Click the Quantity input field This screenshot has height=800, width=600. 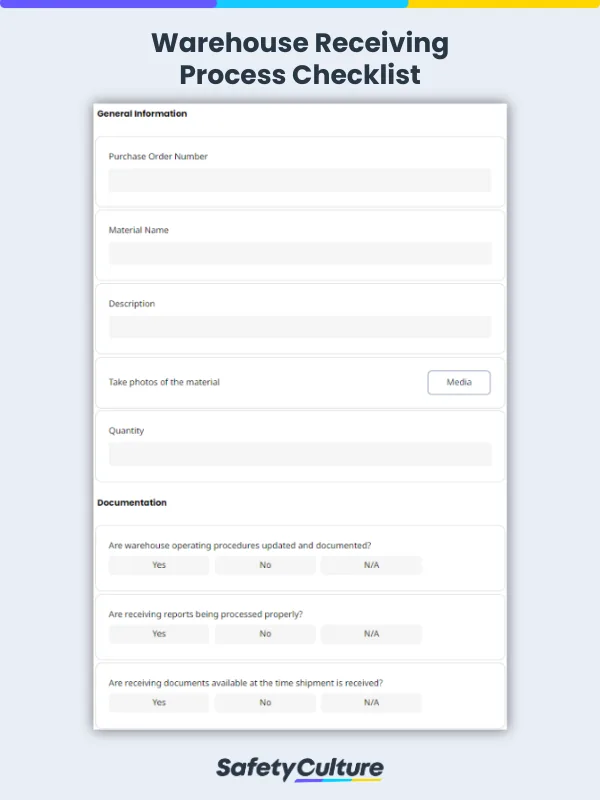[299, 454]
